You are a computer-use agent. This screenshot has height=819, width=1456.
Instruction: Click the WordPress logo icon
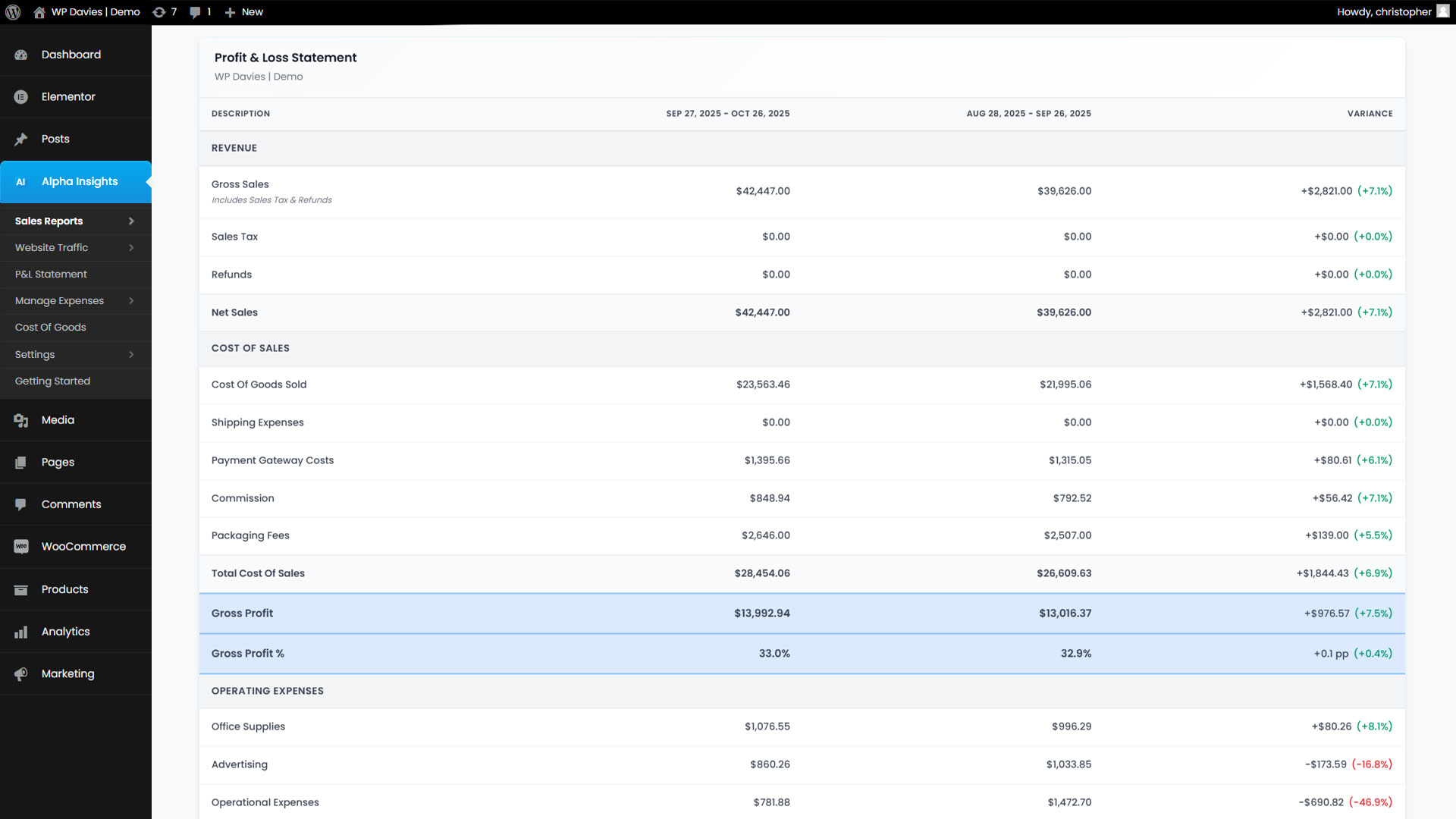[x=13, y=12]
